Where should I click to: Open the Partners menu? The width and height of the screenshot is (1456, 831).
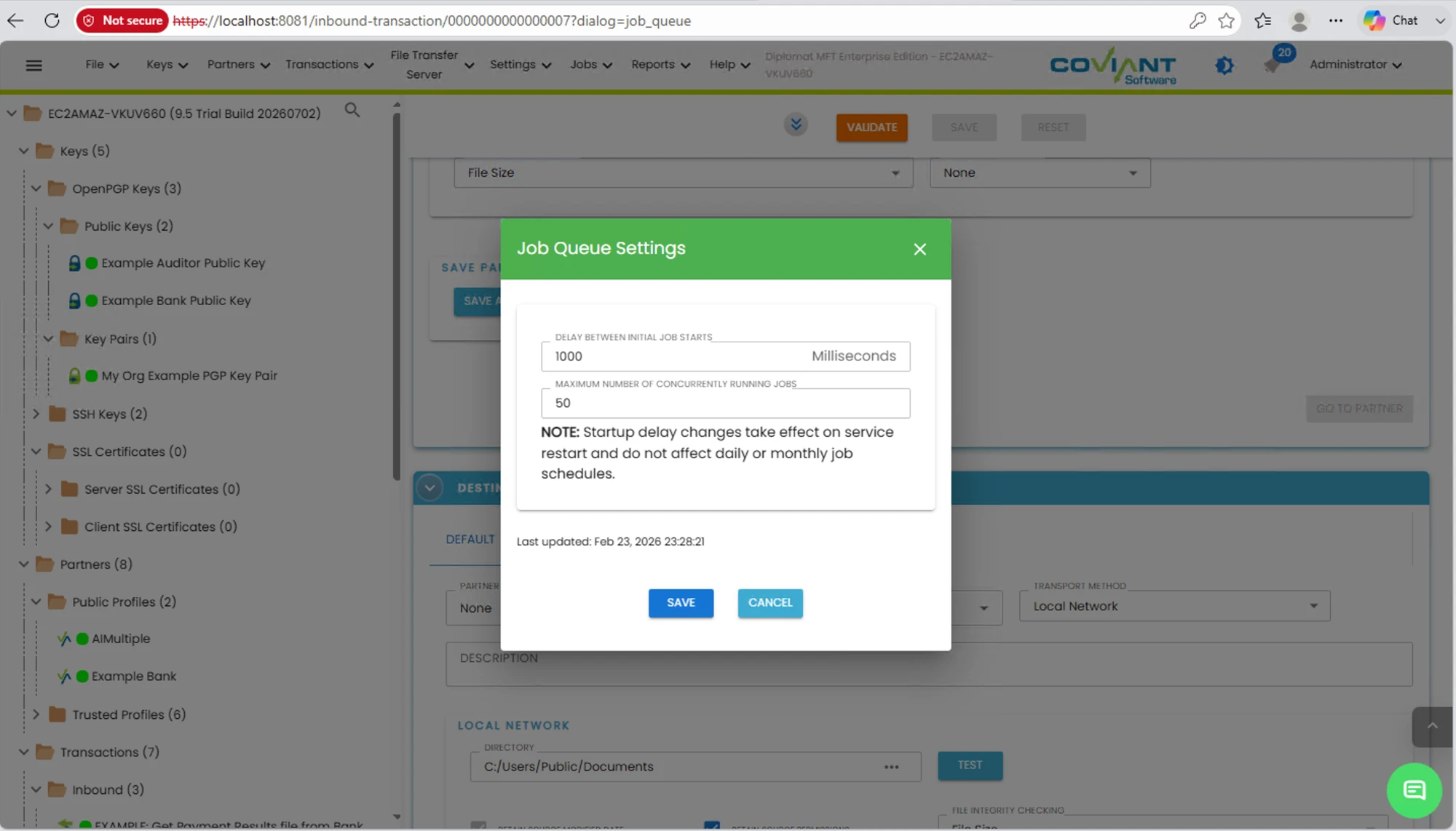(x=238, y=65)
